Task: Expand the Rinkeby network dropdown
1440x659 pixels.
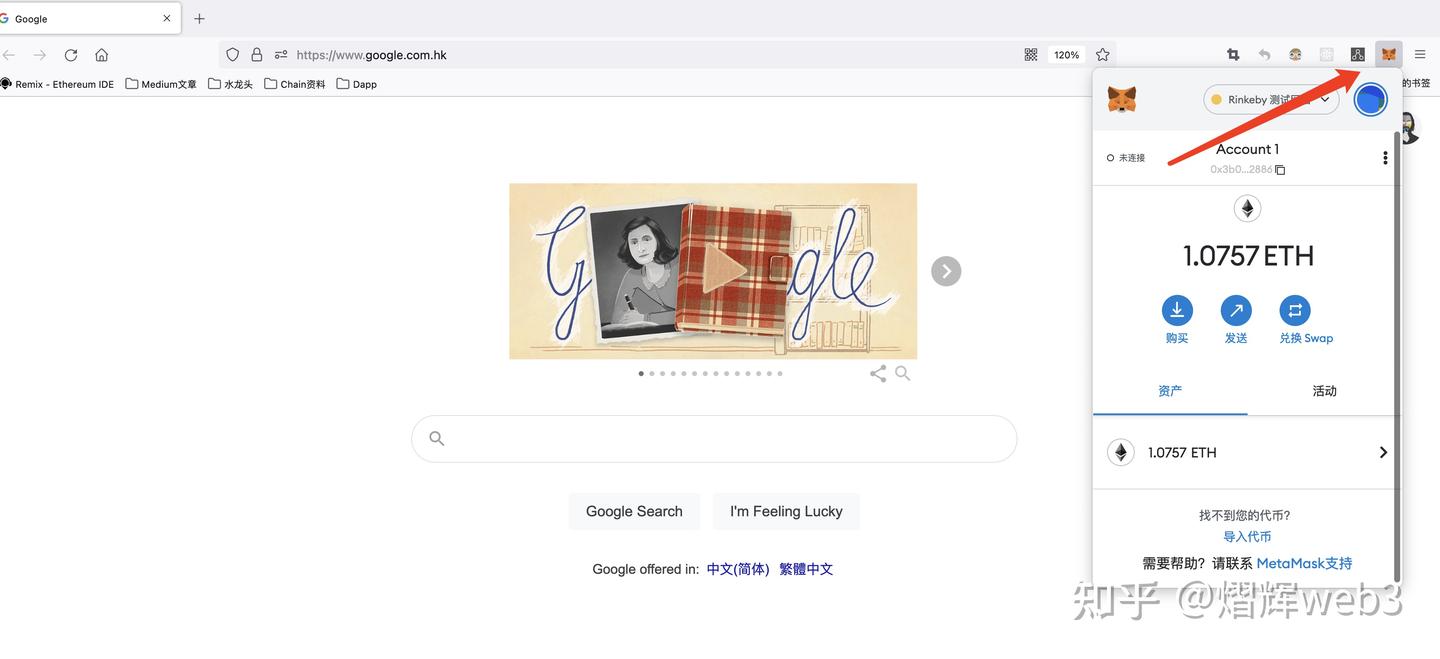Action: [1271, 99]
